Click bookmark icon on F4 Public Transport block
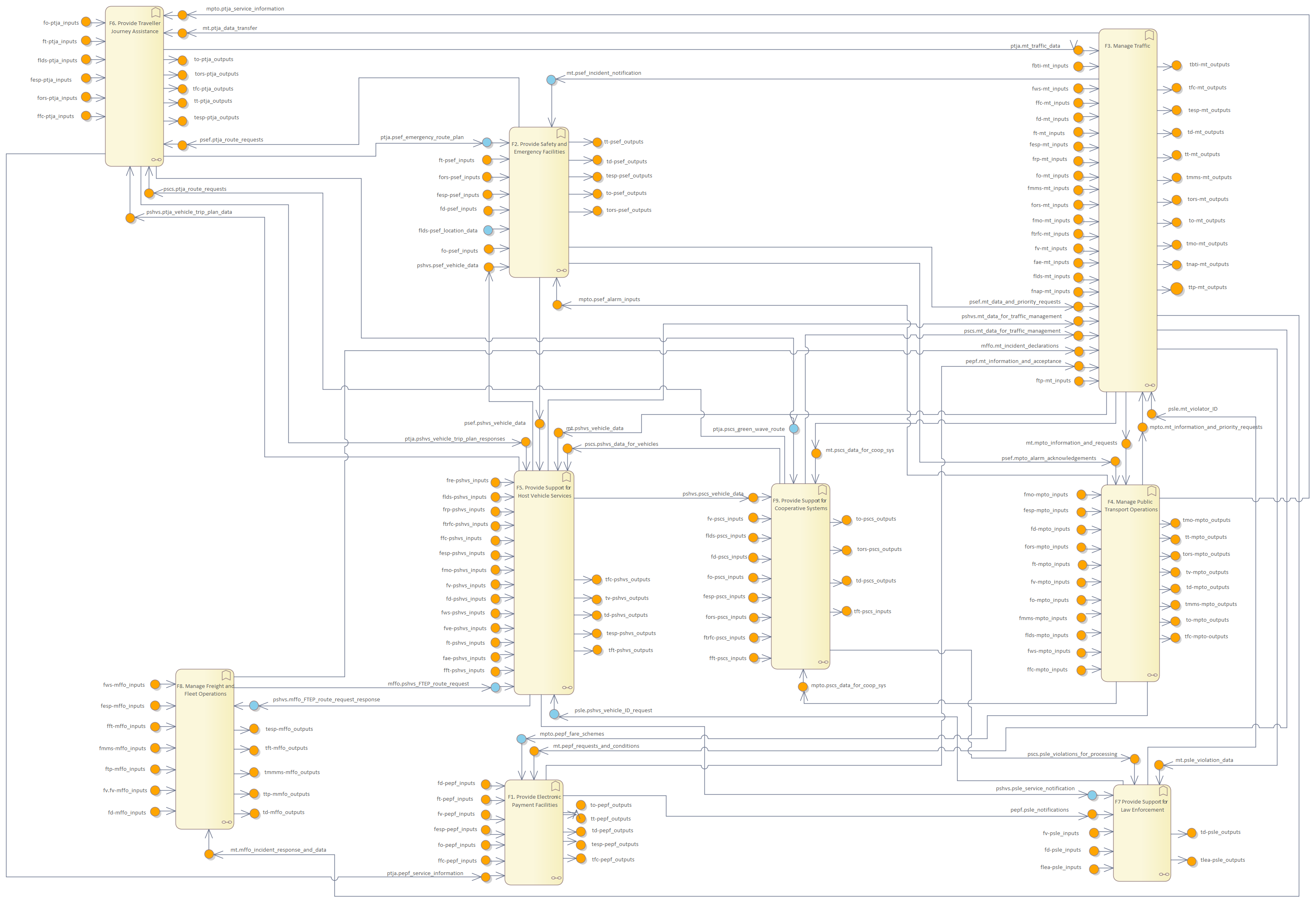This screenshot has height=924, width=1315. click(1151, 491)
